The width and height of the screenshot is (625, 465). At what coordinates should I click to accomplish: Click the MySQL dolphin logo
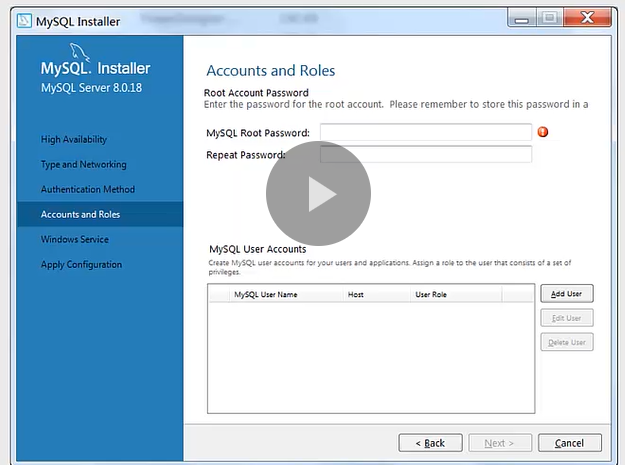click(79, 52)
